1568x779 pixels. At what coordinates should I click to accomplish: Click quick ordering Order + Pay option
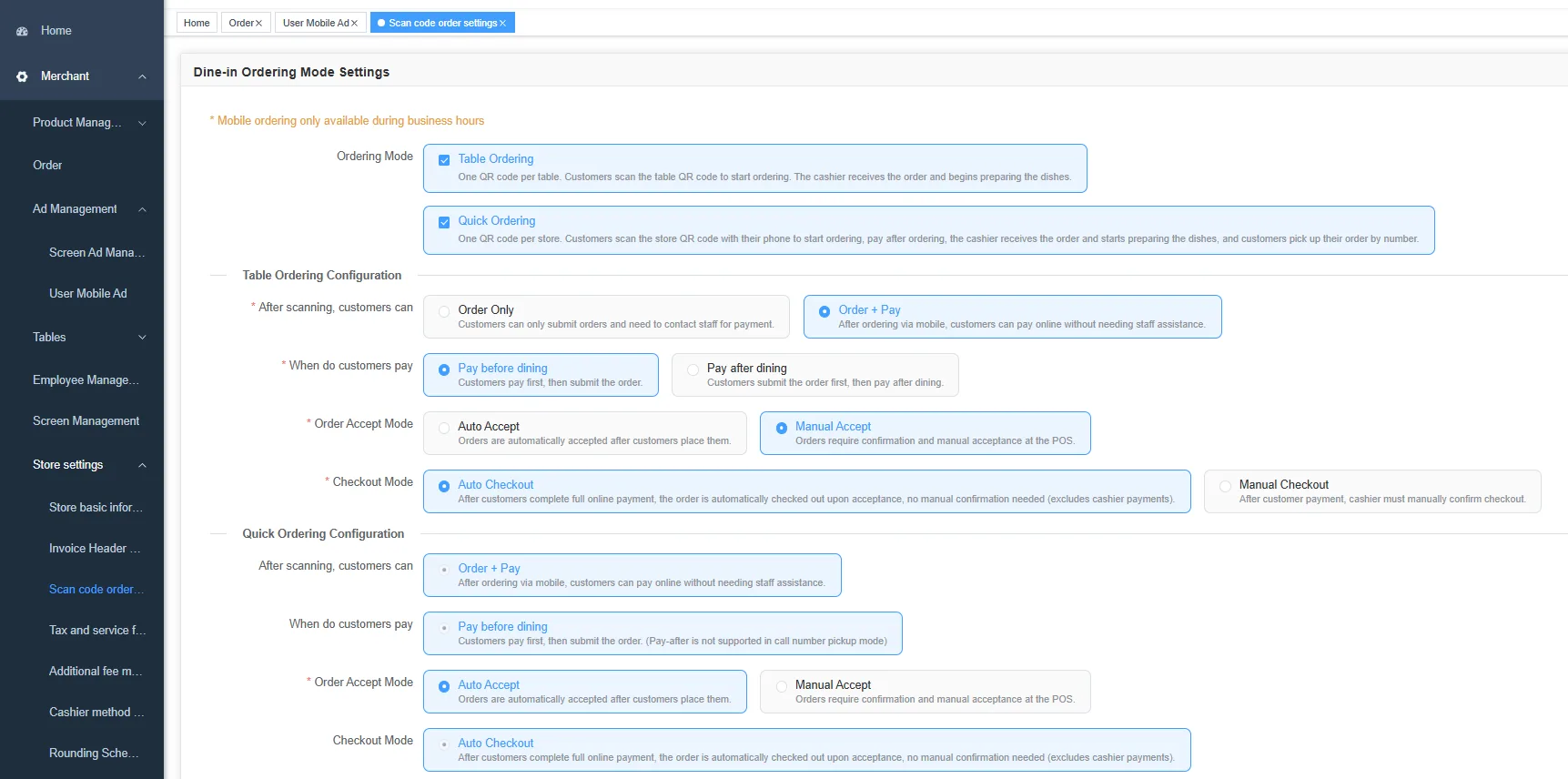pos(632,575)
